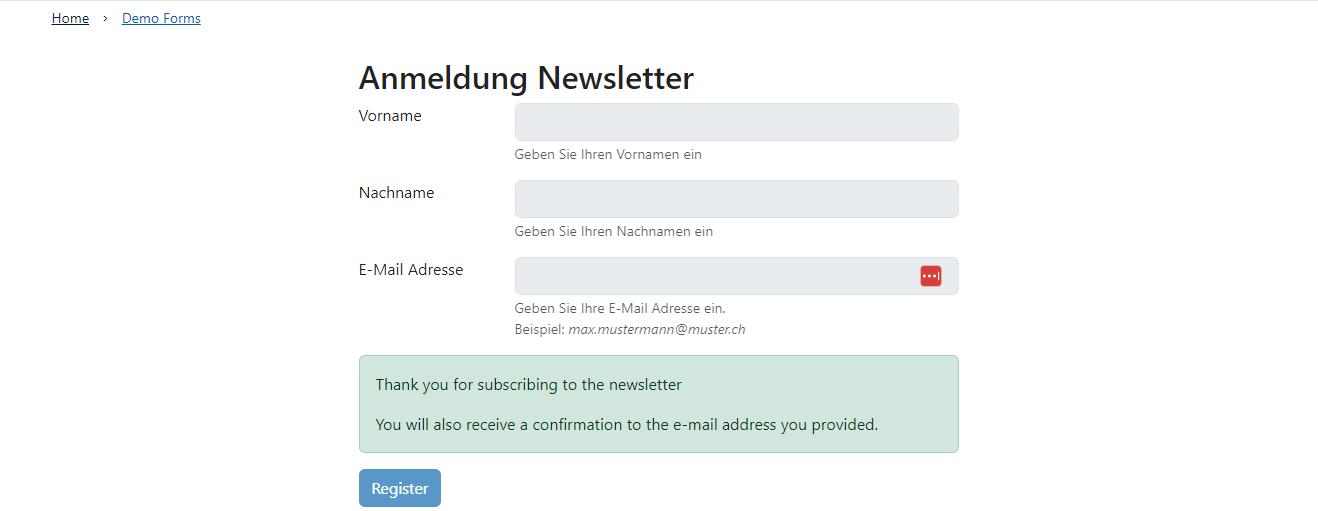
Task: Click the 'Geben Sie Ihren Vornamen ein' hint
Action: tap(608, 155)
